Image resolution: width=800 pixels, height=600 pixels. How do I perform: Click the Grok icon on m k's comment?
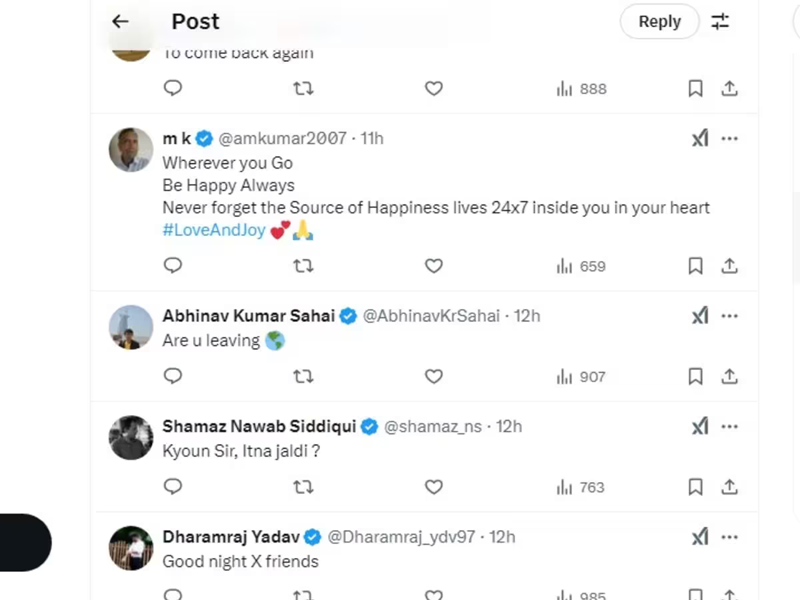click(x=700, y=139)
